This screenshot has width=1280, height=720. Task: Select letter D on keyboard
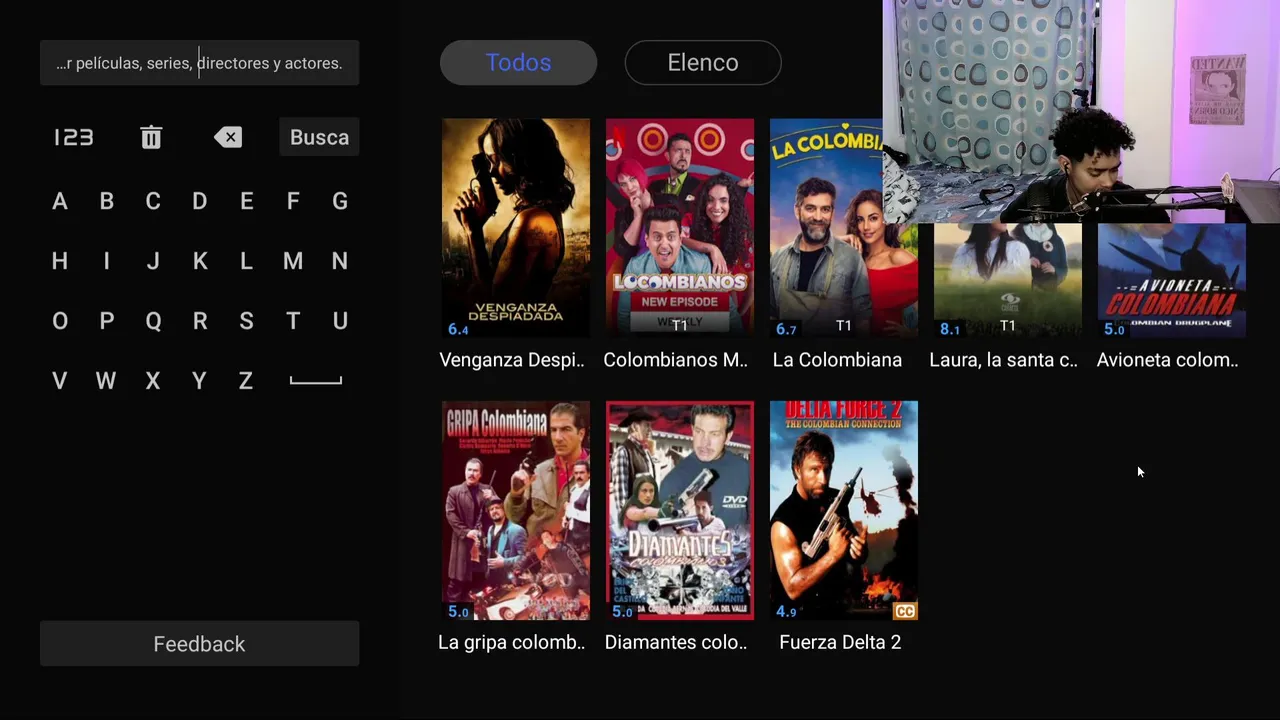[x=200, y=201]
